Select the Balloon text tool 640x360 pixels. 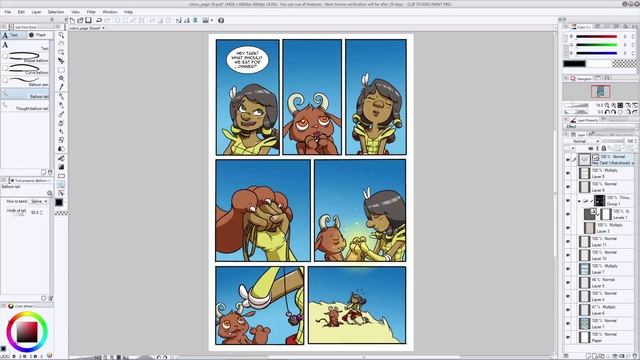(61, 184)
